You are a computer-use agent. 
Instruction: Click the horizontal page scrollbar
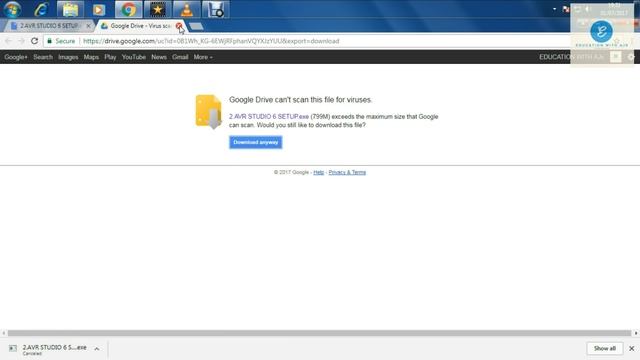(x=319, y=333)
